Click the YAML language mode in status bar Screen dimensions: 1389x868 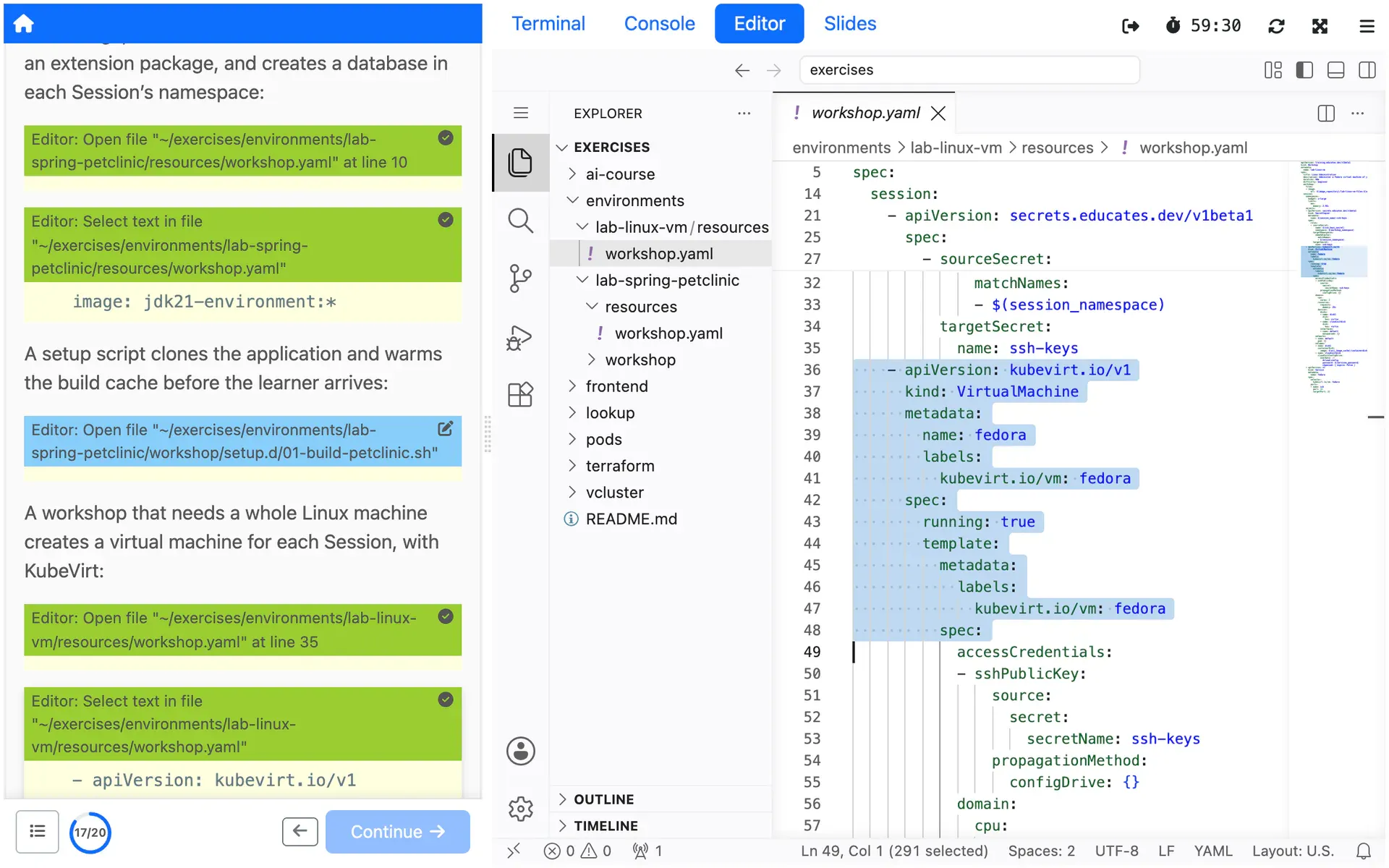(1213, 851)
